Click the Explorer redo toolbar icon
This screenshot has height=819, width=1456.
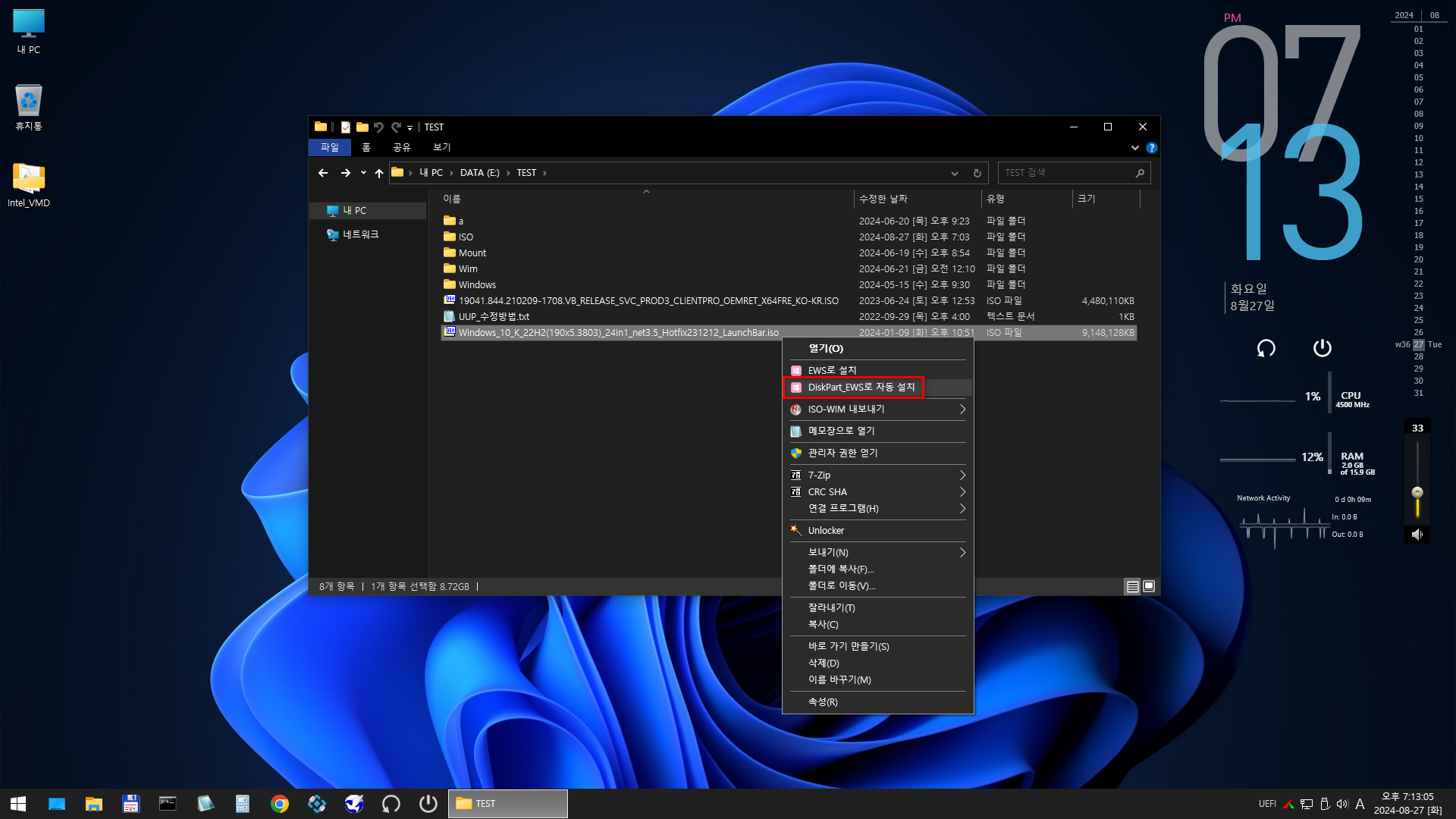coord(396,127)
